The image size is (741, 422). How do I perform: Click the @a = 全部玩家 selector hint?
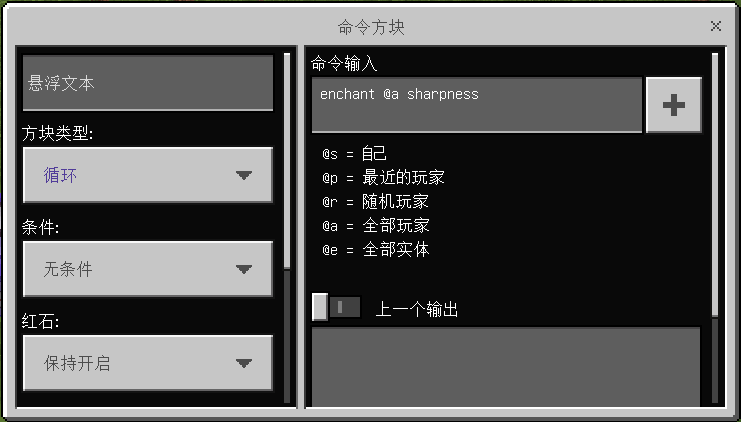(x=375, y=225)
